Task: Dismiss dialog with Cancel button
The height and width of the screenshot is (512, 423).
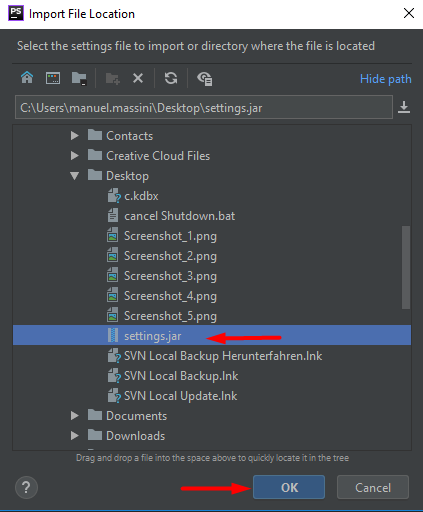Action: pos(373,487)
